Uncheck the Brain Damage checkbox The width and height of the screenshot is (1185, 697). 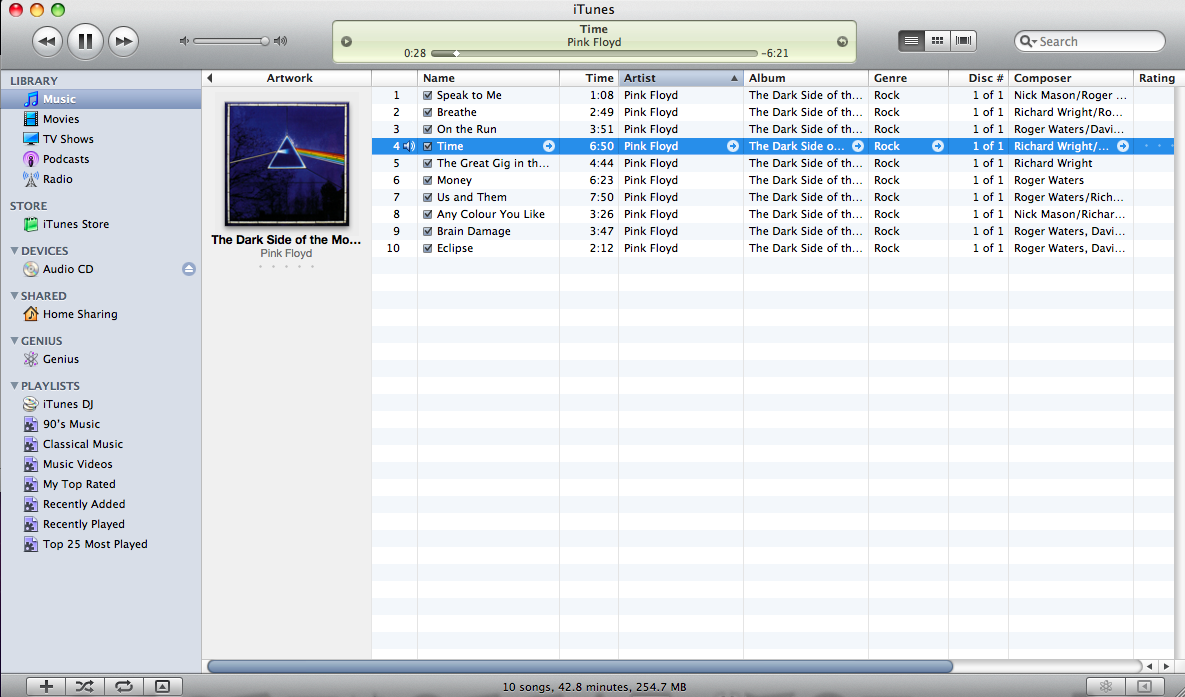click(428, 231)
